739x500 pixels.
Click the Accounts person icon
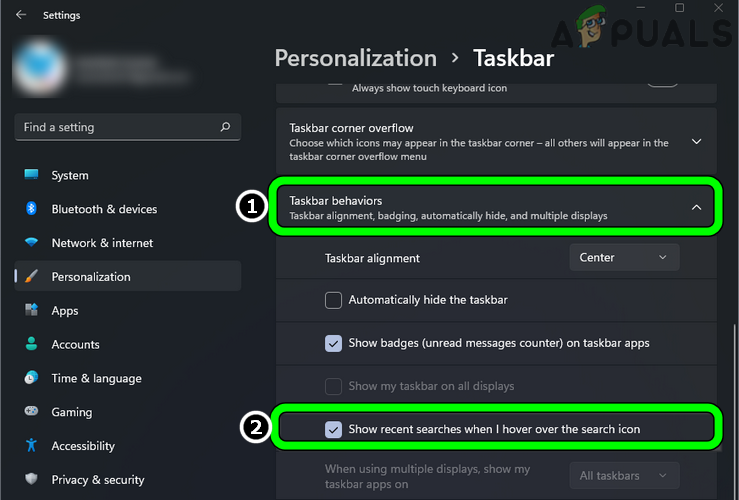pyautogui.click(x=32, y=345)
